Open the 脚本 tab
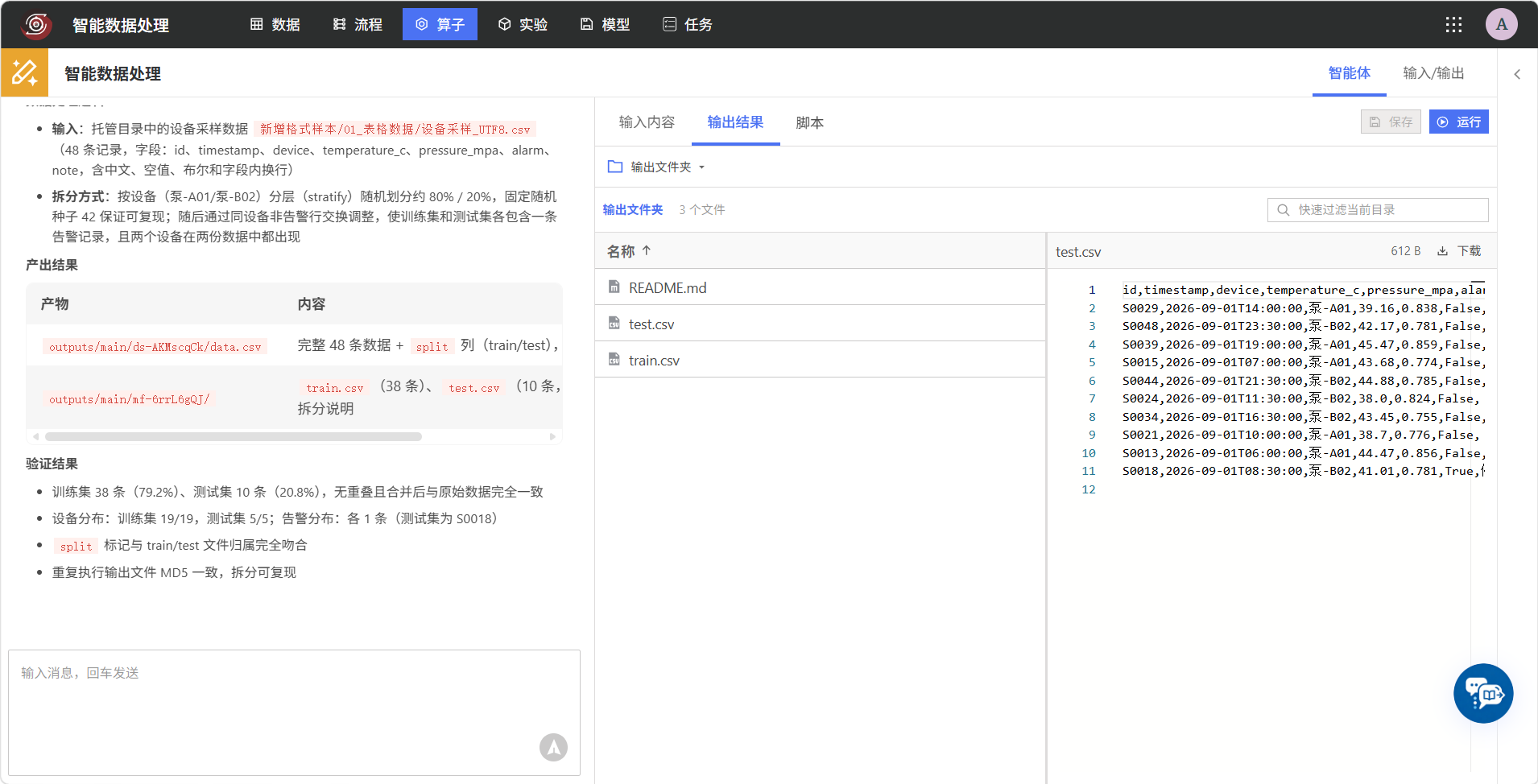Image resolution: width=1538 pixels, height=784 pixels. [x=809, y=122]
